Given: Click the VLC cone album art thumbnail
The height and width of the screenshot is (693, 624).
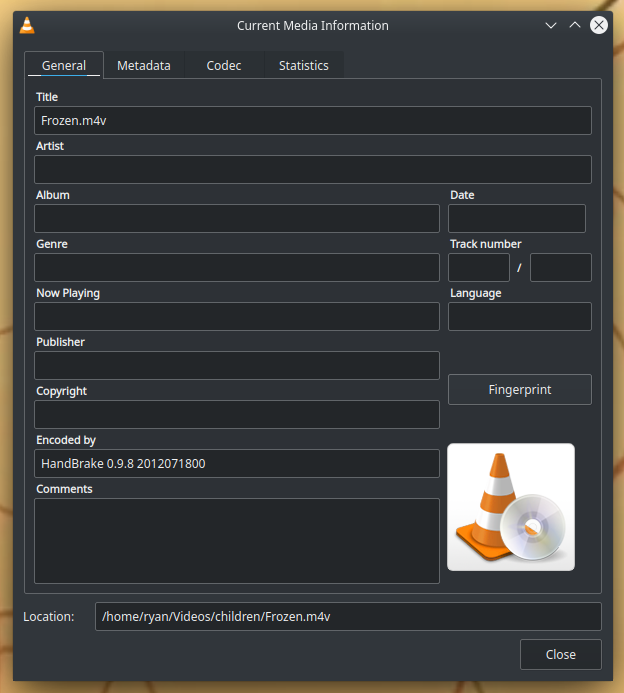Looking at the screenshot, I should coord(511,507).
